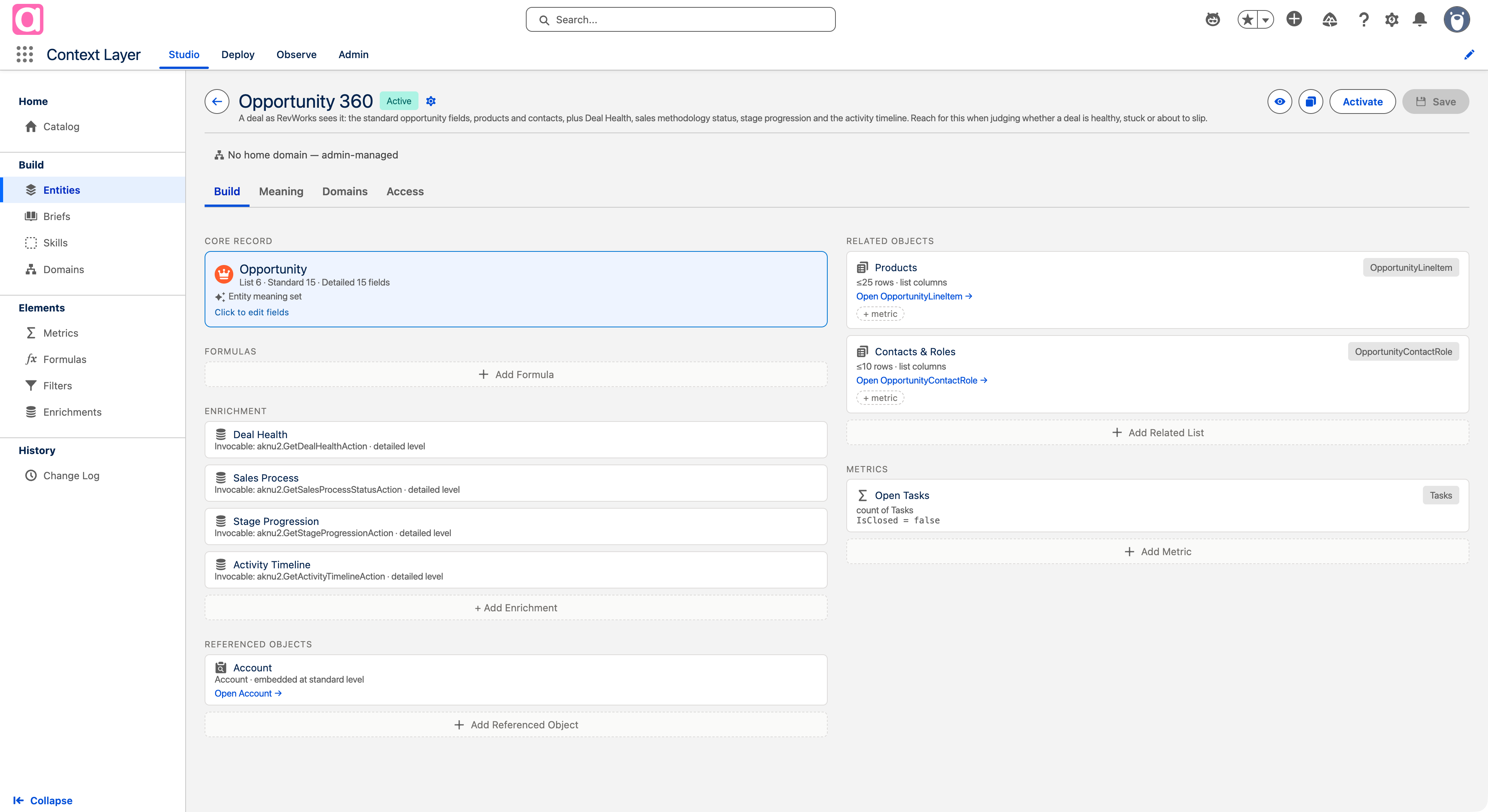Click Add Related List
This screenshot has width=1488, height=812.
pyautogui.click(x=1157, y=433)
